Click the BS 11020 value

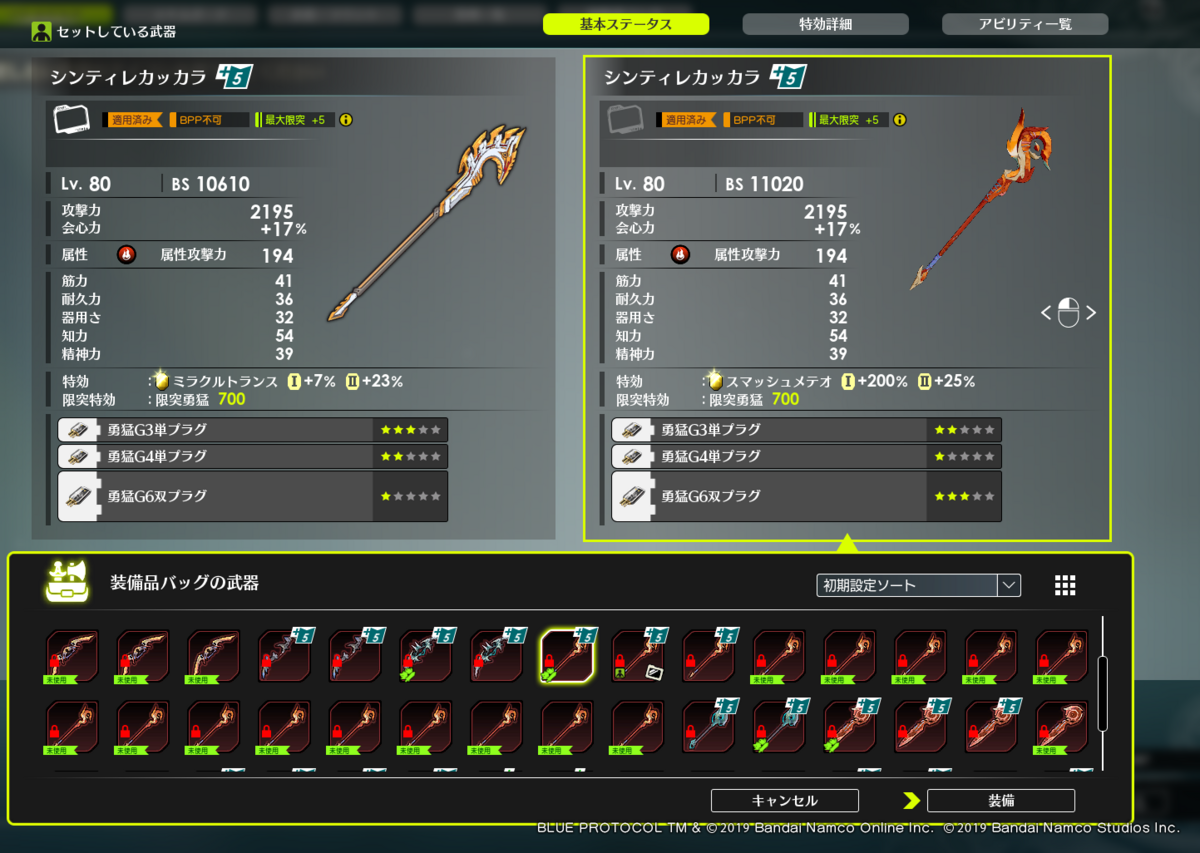tap(764, 184)
